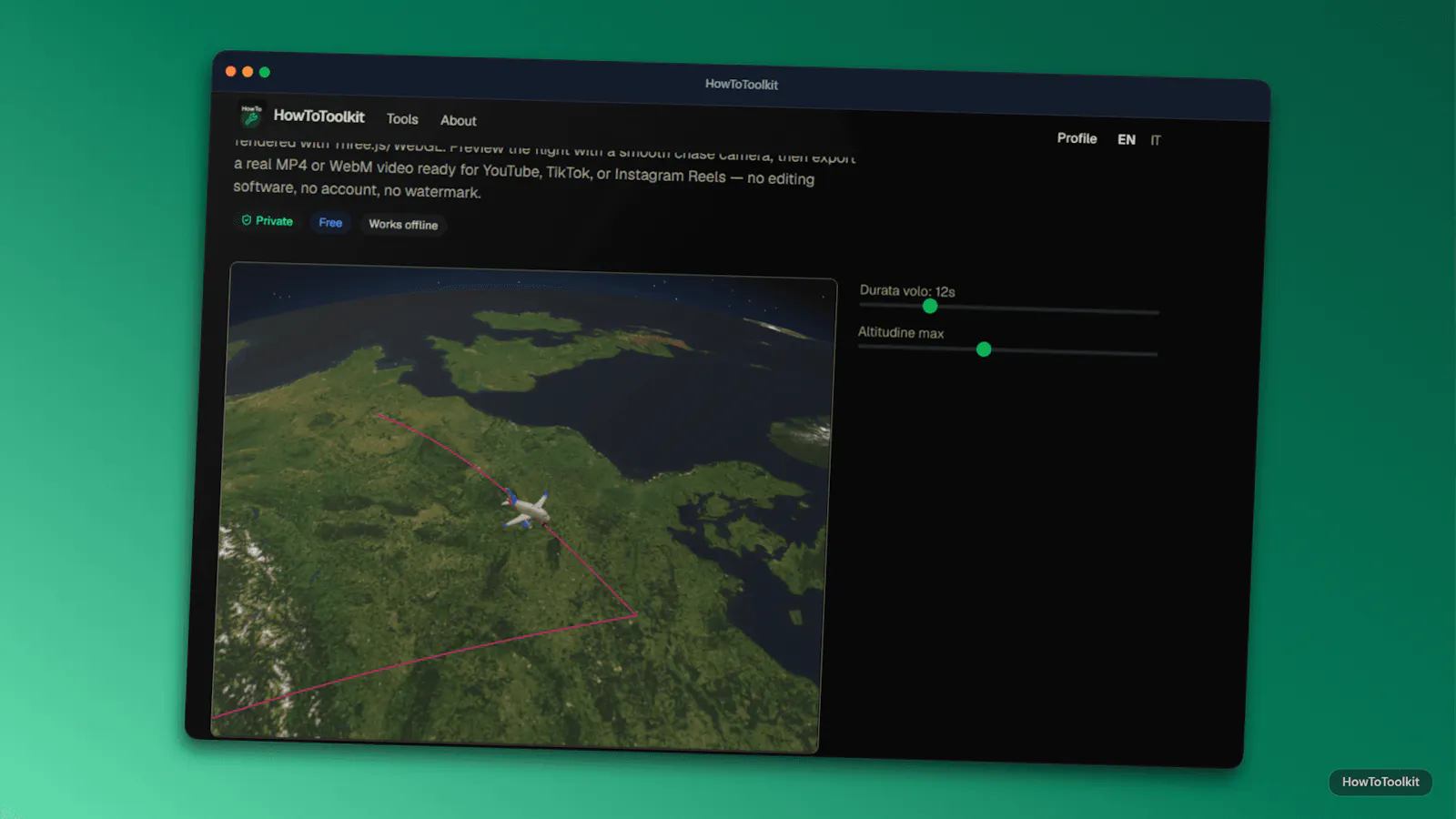Click the 'Altitudine max' label
This screenshot has width=1456, height=819.
[901, 332]
